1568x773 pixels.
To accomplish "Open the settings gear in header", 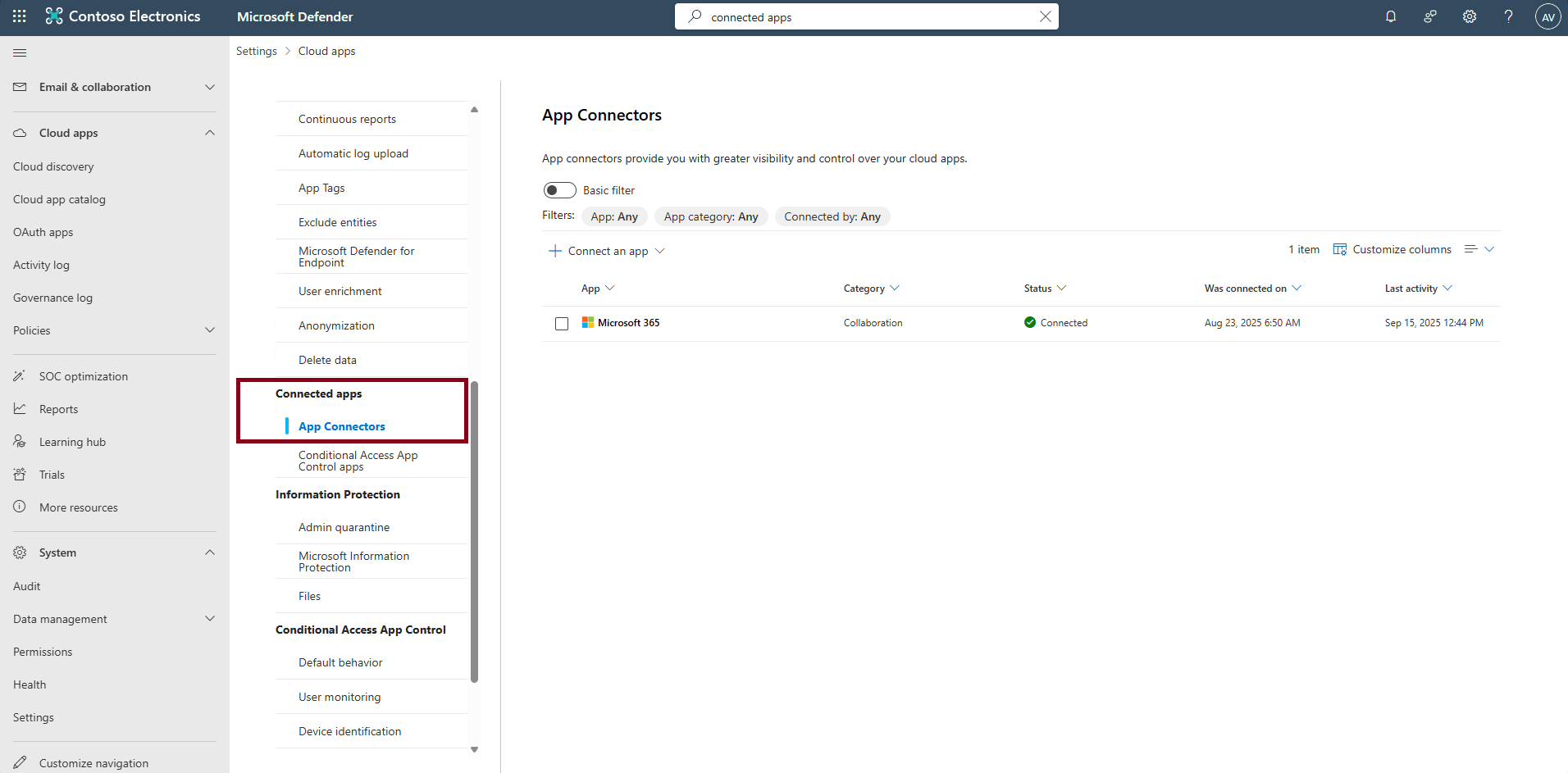I will coord(1470,16).
